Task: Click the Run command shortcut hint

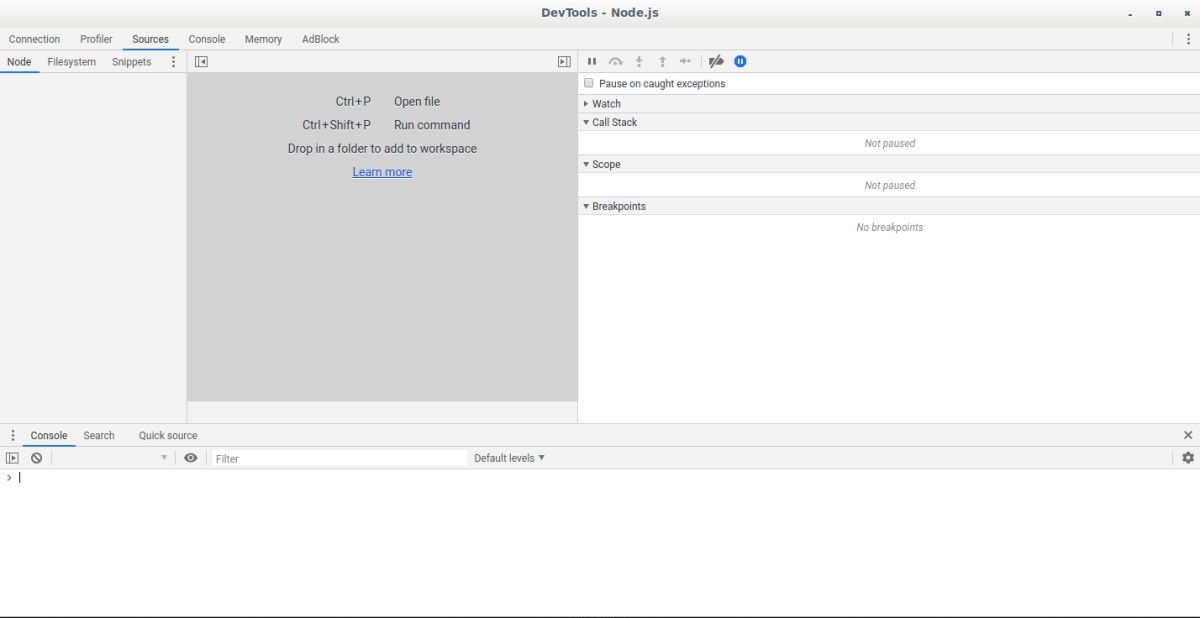Action: [x=432, y=125]
